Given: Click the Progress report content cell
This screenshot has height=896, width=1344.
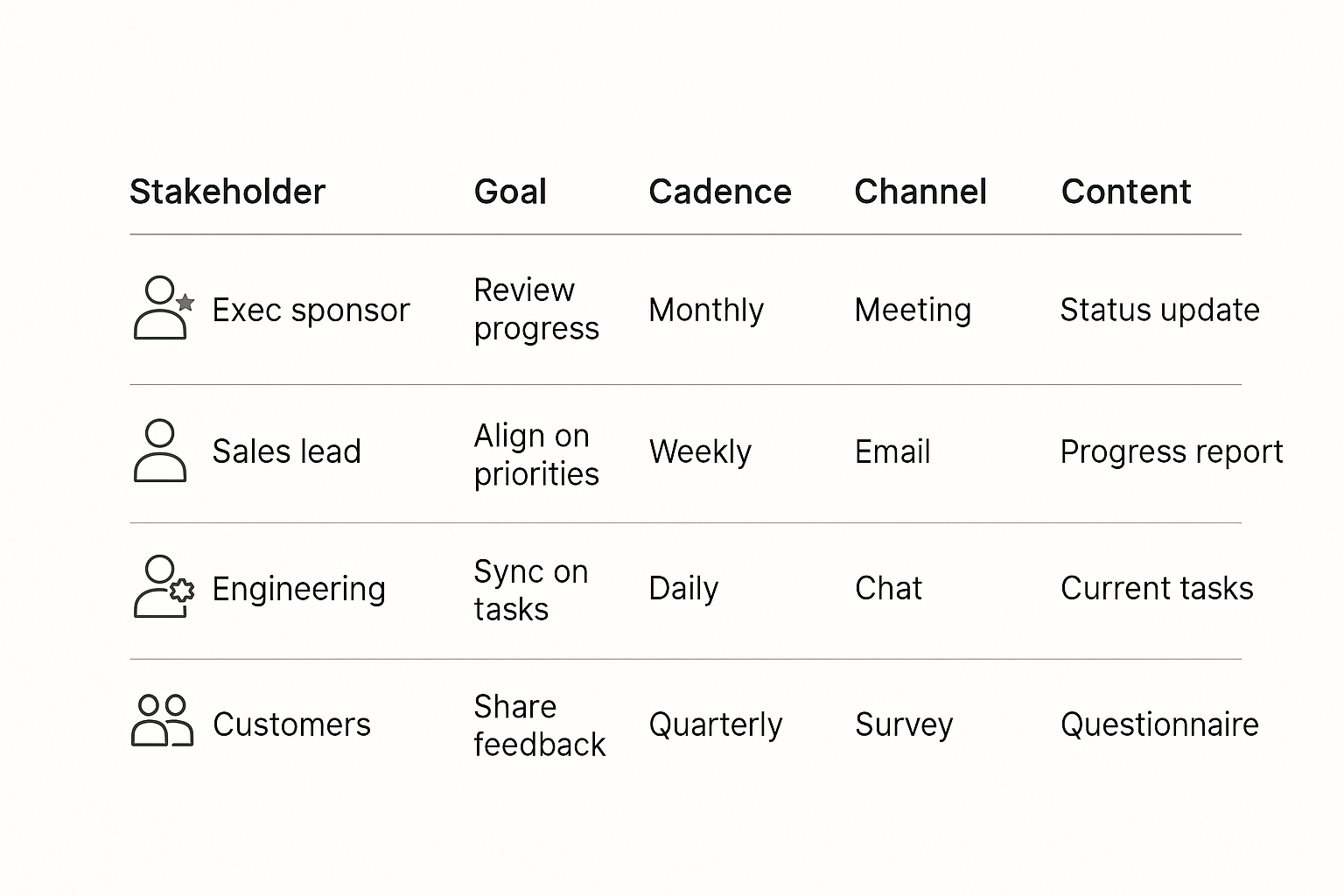Looking at the screenshot, I should [1171, 451].
